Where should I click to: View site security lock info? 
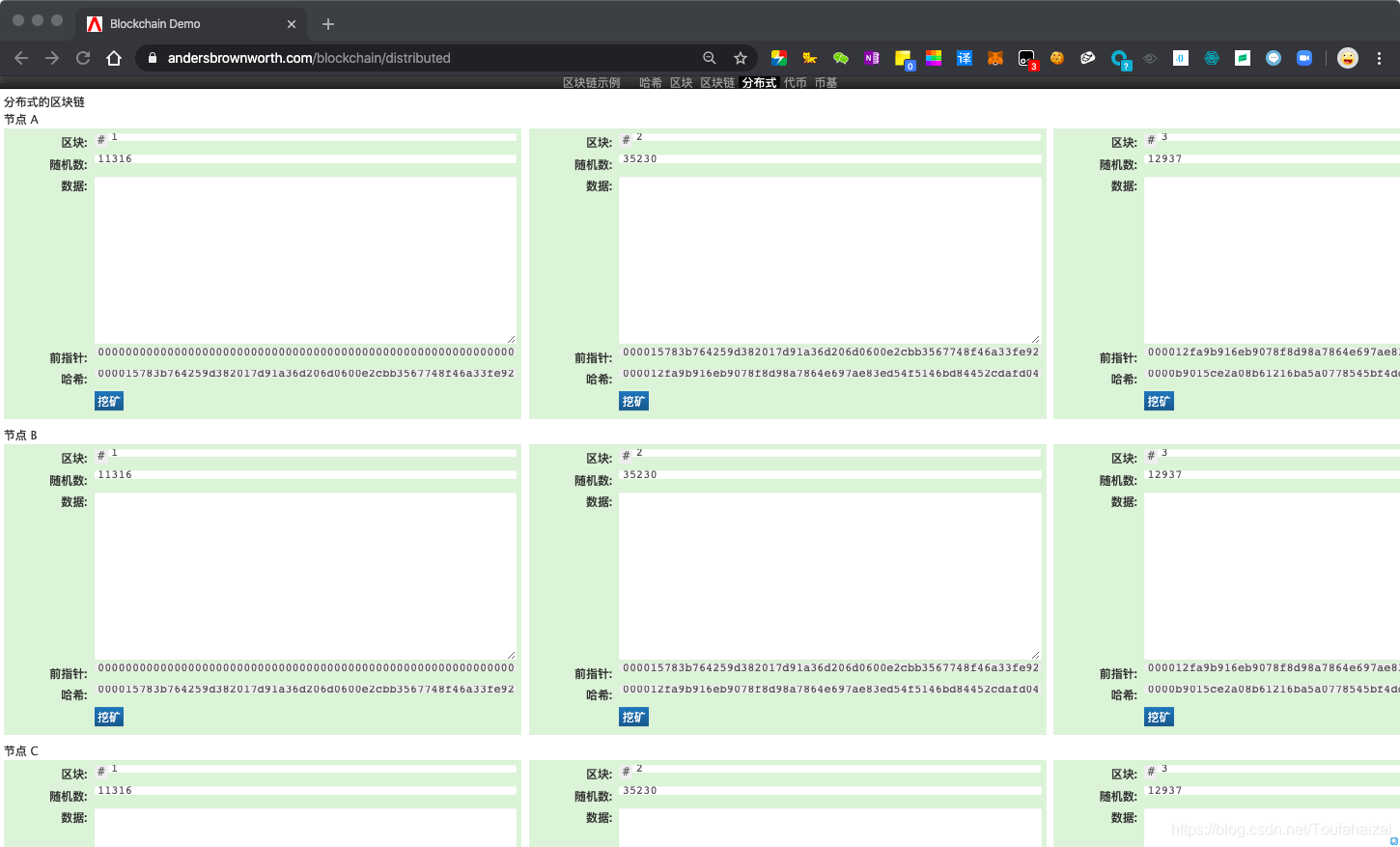point(153,58)
